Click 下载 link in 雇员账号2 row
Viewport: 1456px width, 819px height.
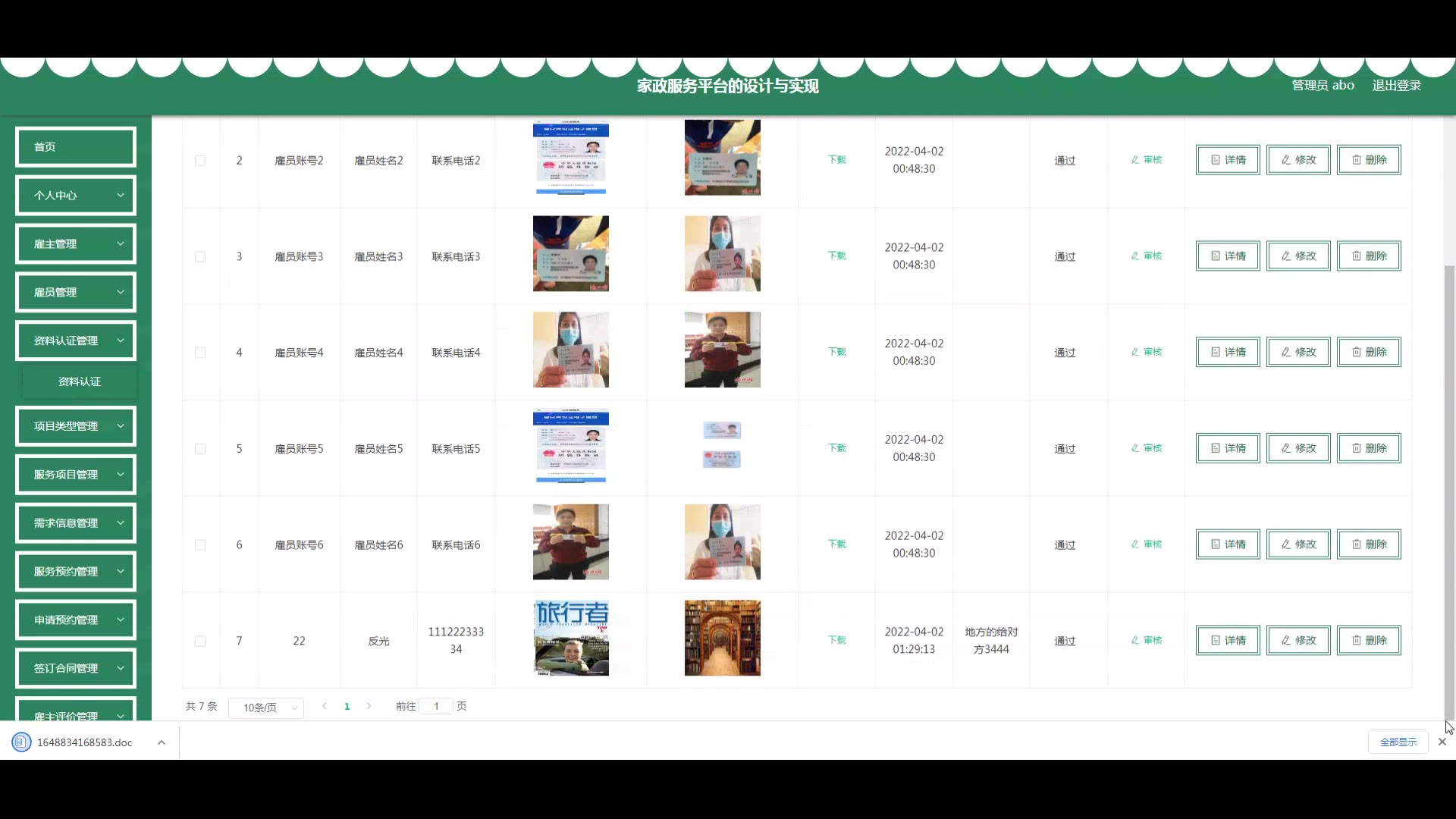pos(836,160)
